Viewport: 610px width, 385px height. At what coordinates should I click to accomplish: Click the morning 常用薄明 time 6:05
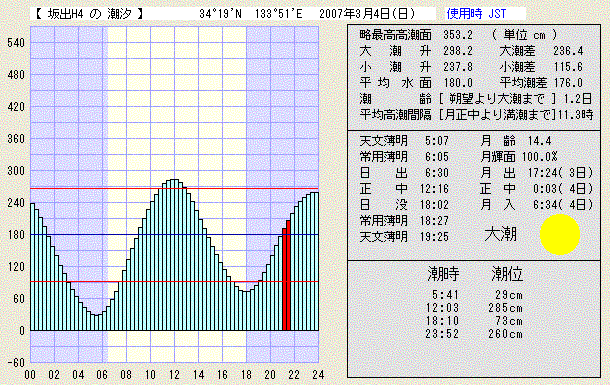pyautogui.click(x=437, y=157)
